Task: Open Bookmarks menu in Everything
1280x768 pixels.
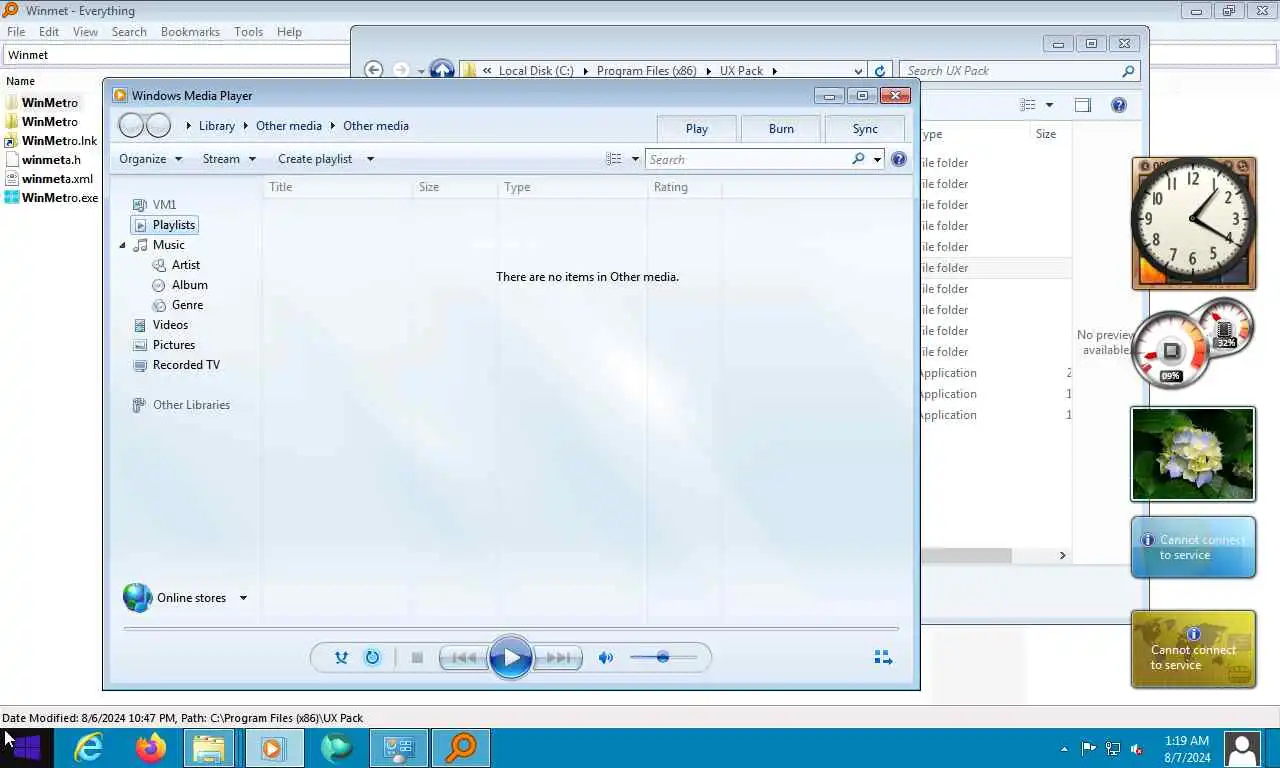Action: point(190,32)
